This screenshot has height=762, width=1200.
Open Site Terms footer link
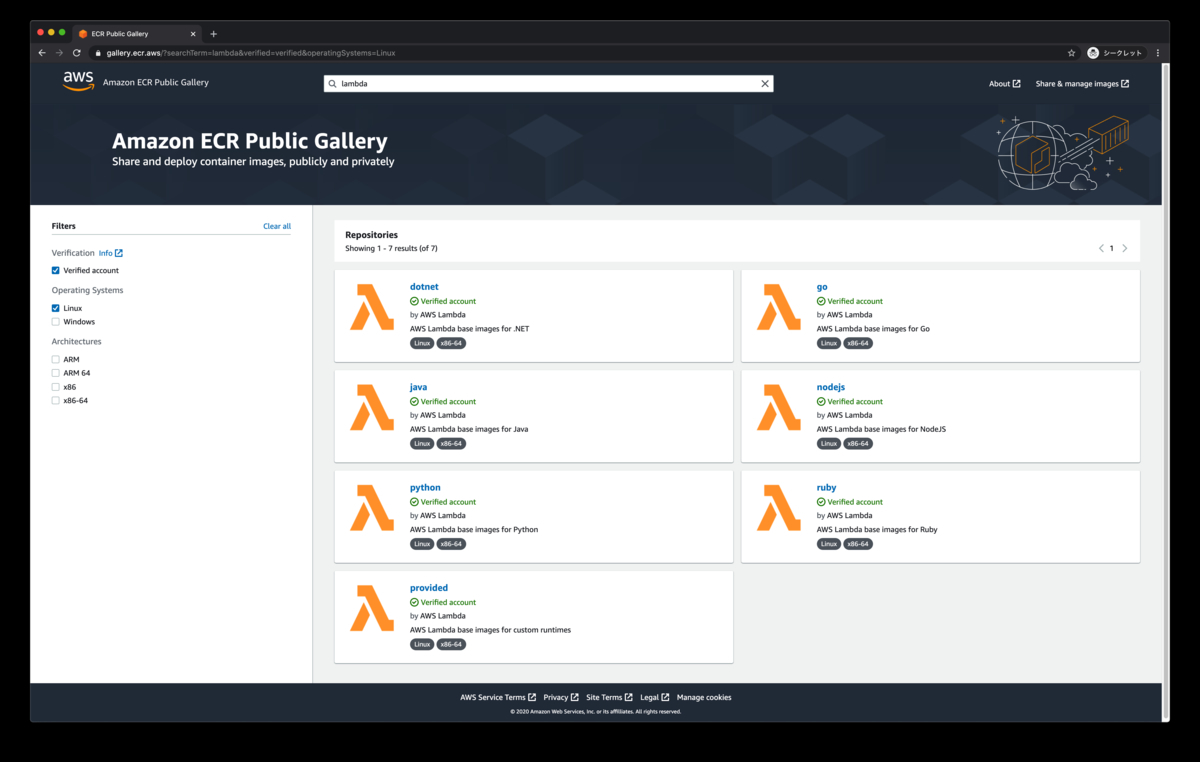click(x=609, y=697)
